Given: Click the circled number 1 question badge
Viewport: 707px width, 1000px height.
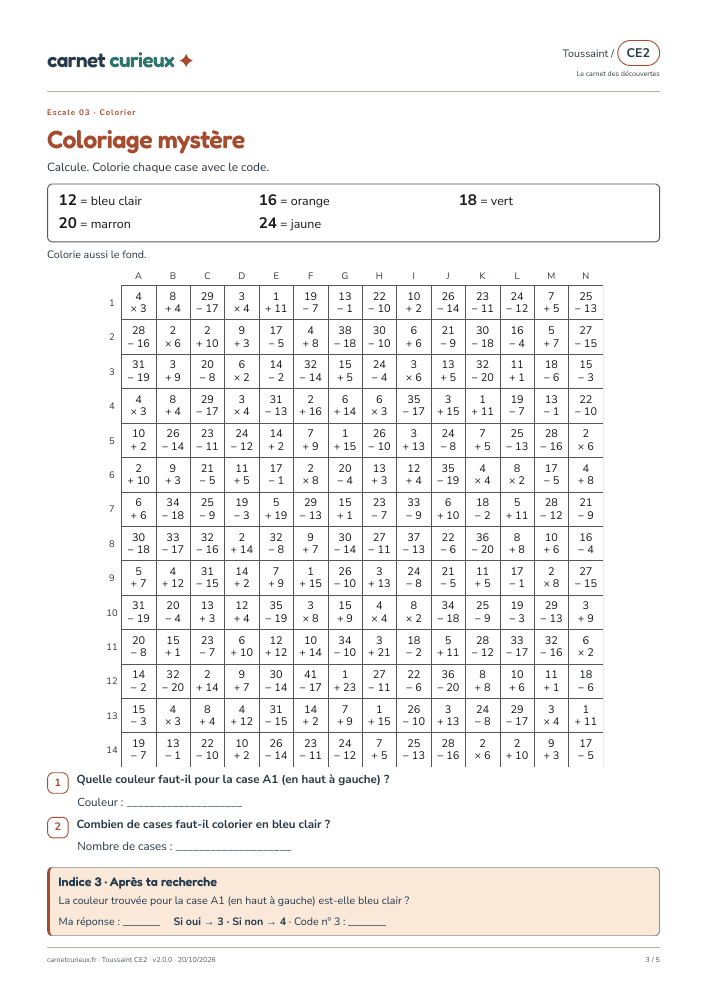Looking at the screenshot, I should (x=57, y=783).
